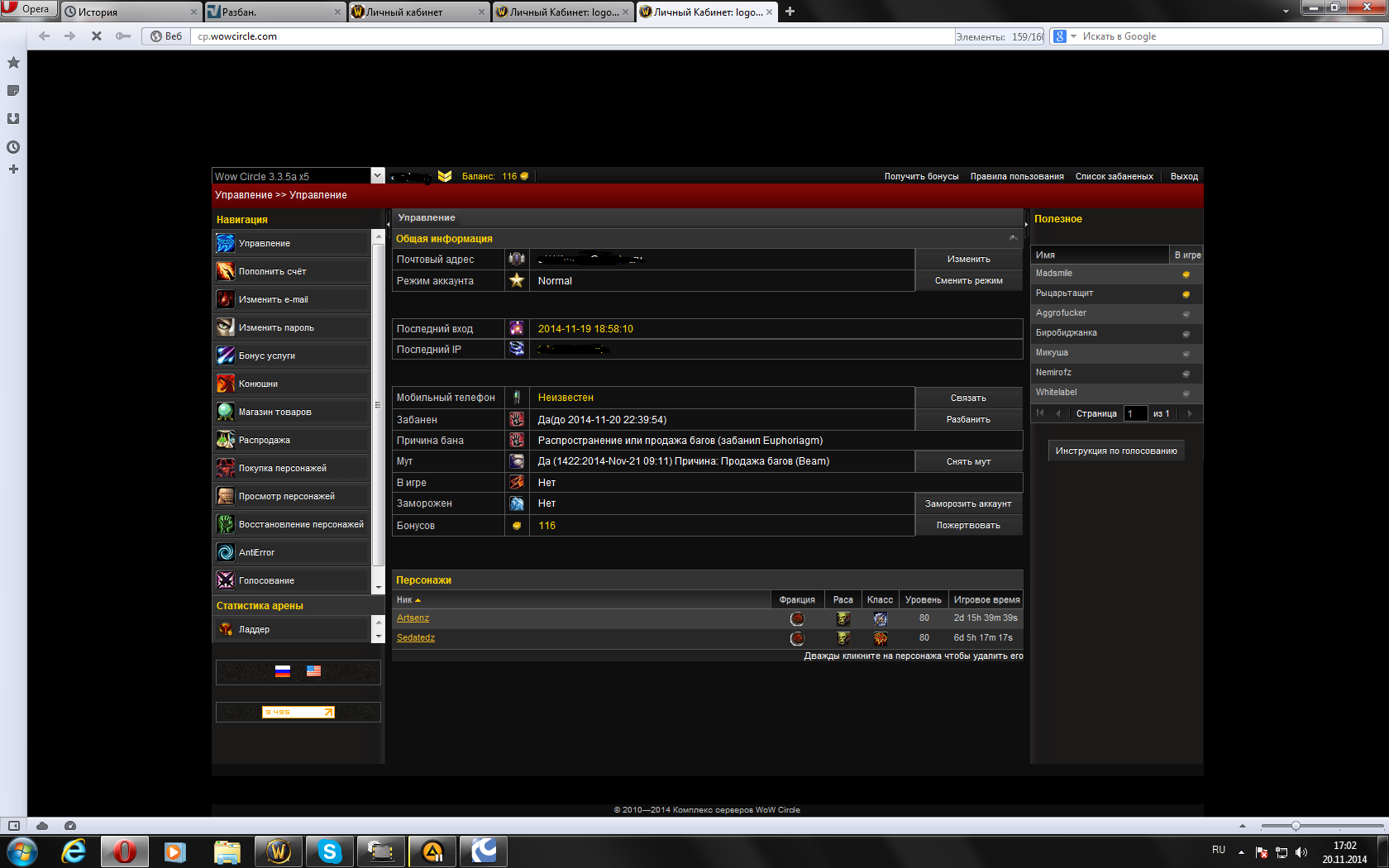Expand the Wow Circle 3.3.5a x5 server dropdown

point(377,176)
